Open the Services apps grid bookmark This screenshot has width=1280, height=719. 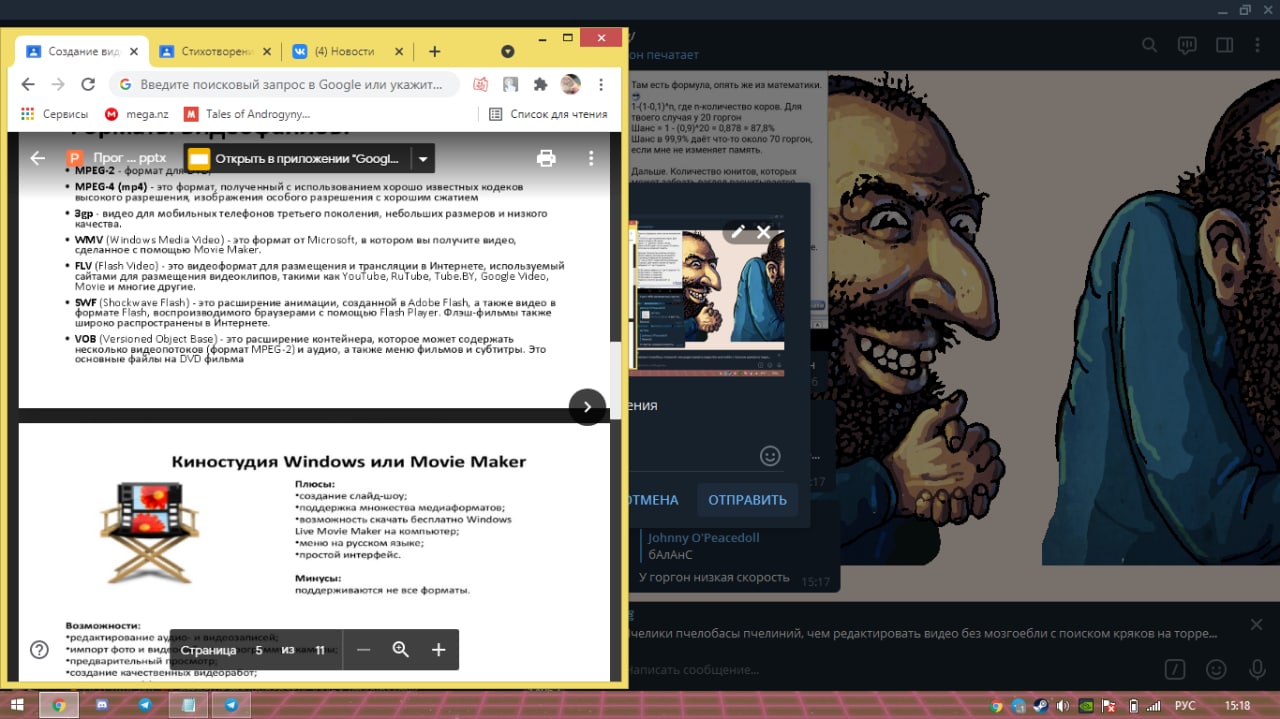[x=54, y=114]
